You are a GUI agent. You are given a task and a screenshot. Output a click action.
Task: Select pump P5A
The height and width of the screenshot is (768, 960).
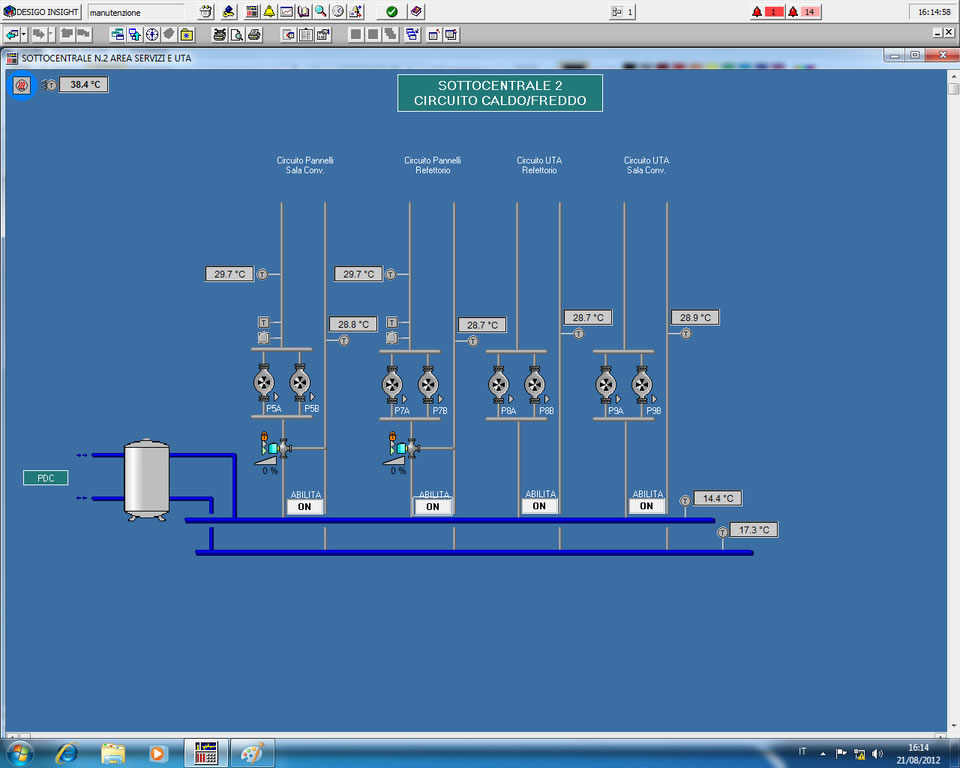(264, 383)
